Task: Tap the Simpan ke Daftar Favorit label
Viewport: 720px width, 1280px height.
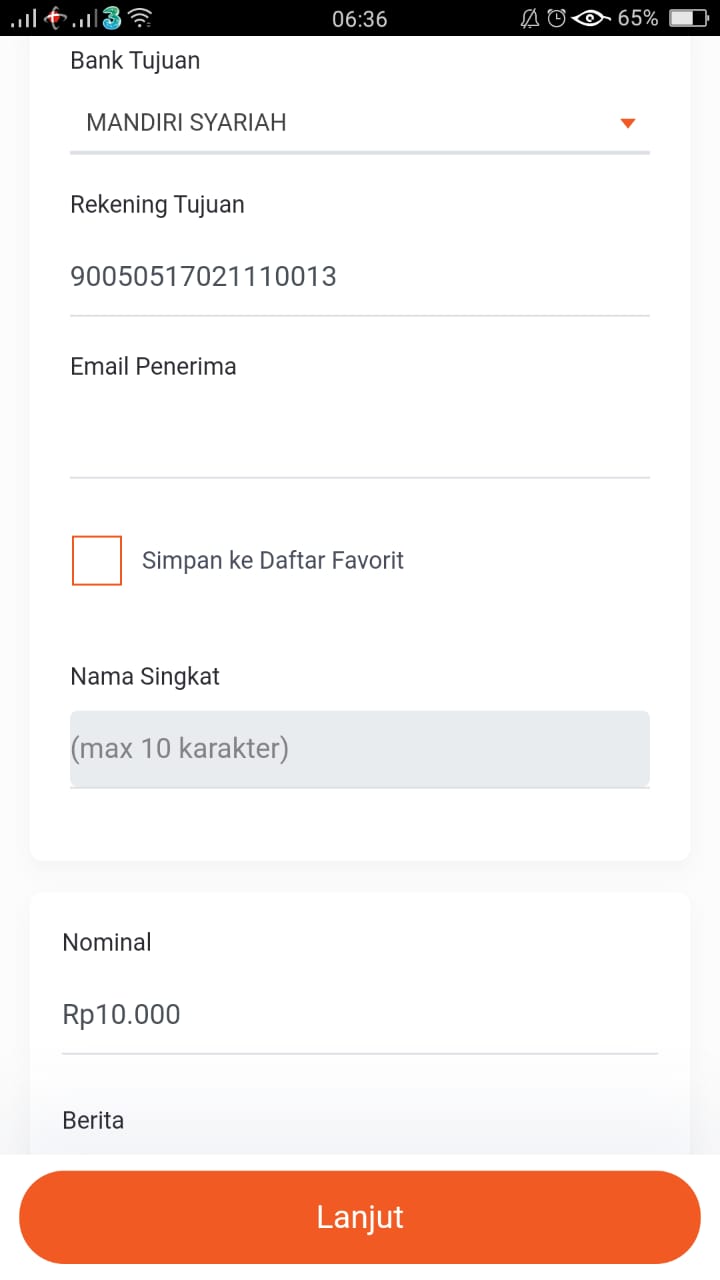Action: tap(272, 560)
